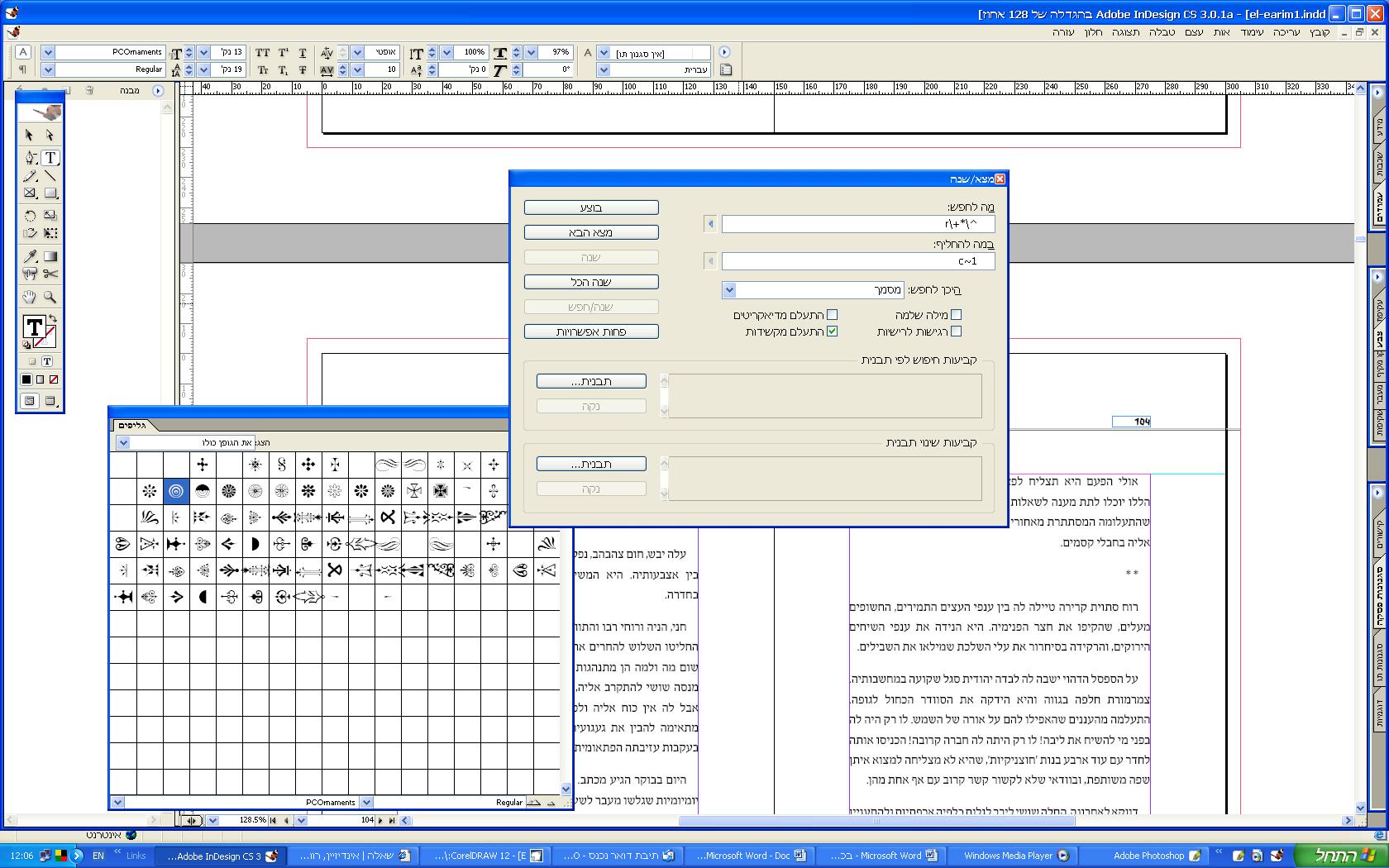Viewport: 1389px width, 868px height.
Task: Enable the 'מילה שלמה' whole word checkbox
Action: (x=956, y=314)
